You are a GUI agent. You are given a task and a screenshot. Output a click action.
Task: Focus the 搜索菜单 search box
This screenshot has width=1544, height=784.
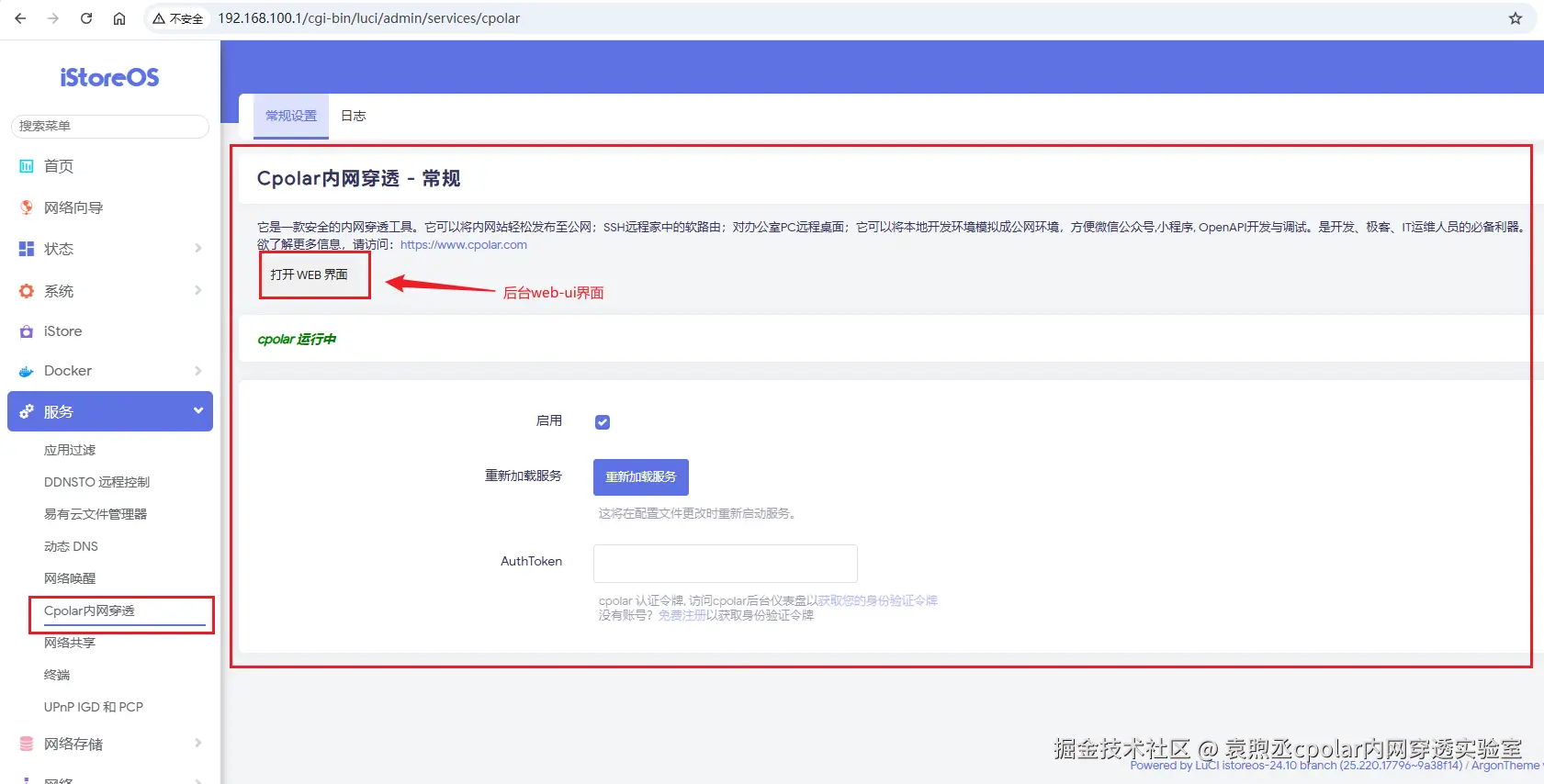pos(110,126)
